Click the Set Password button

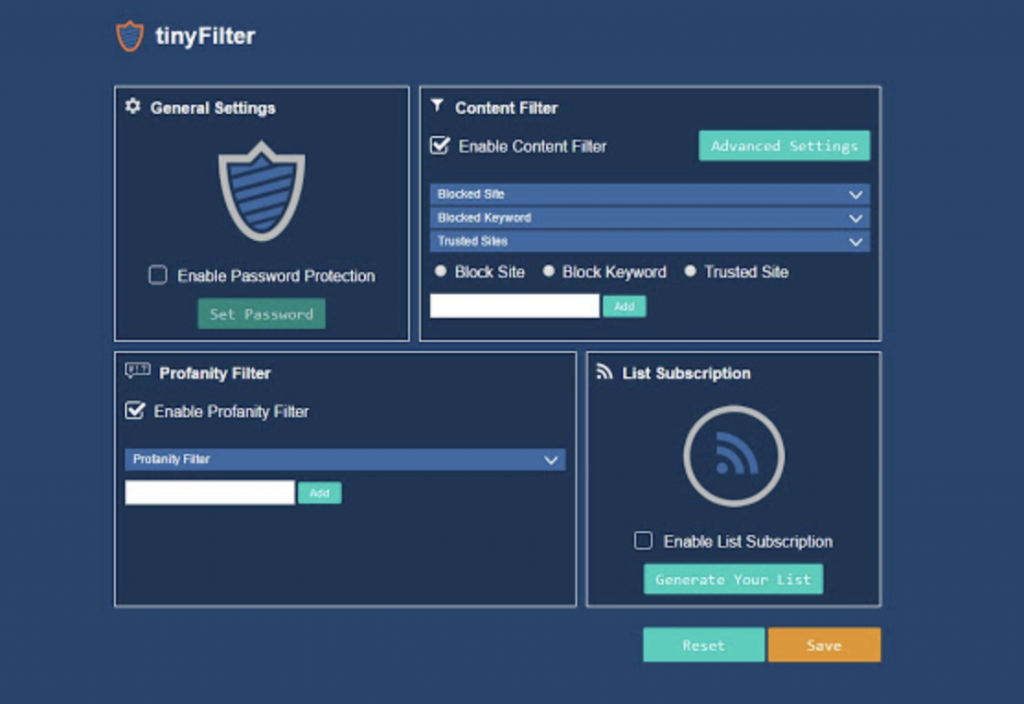[261, 314]
